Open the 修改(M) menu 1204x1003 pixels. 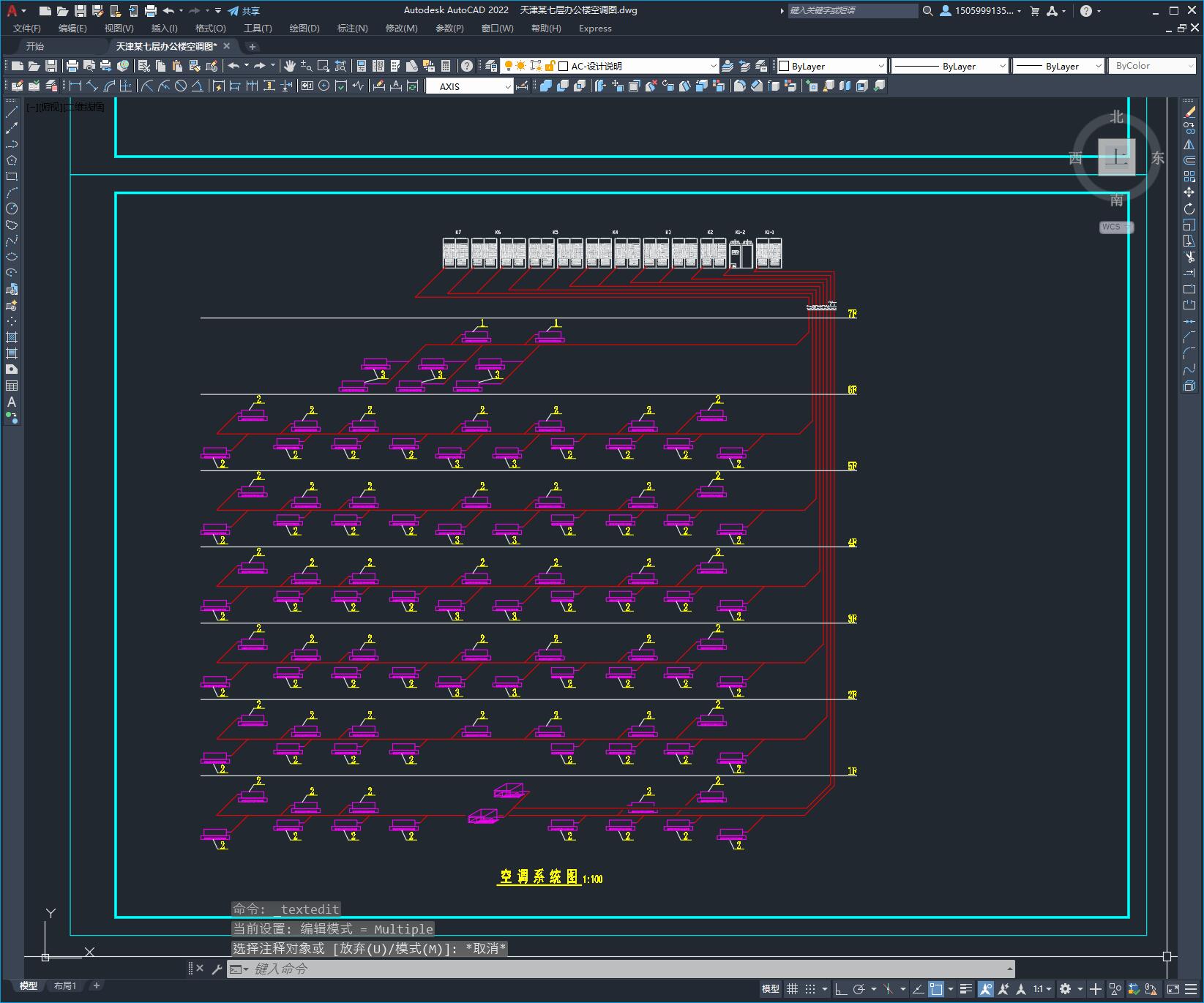click(401, 29)
